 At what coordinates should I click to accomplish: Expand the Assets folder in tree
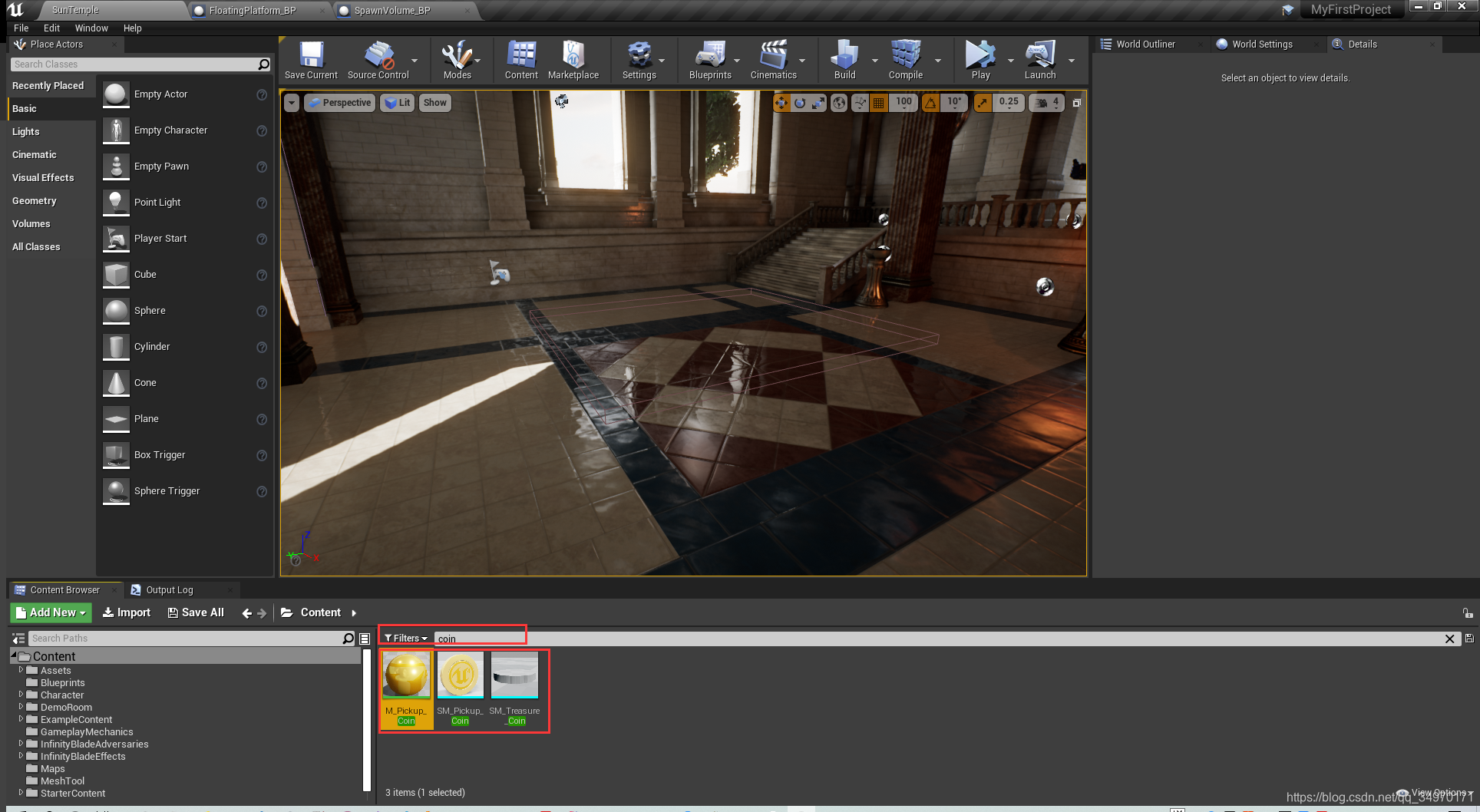point(21,670)
